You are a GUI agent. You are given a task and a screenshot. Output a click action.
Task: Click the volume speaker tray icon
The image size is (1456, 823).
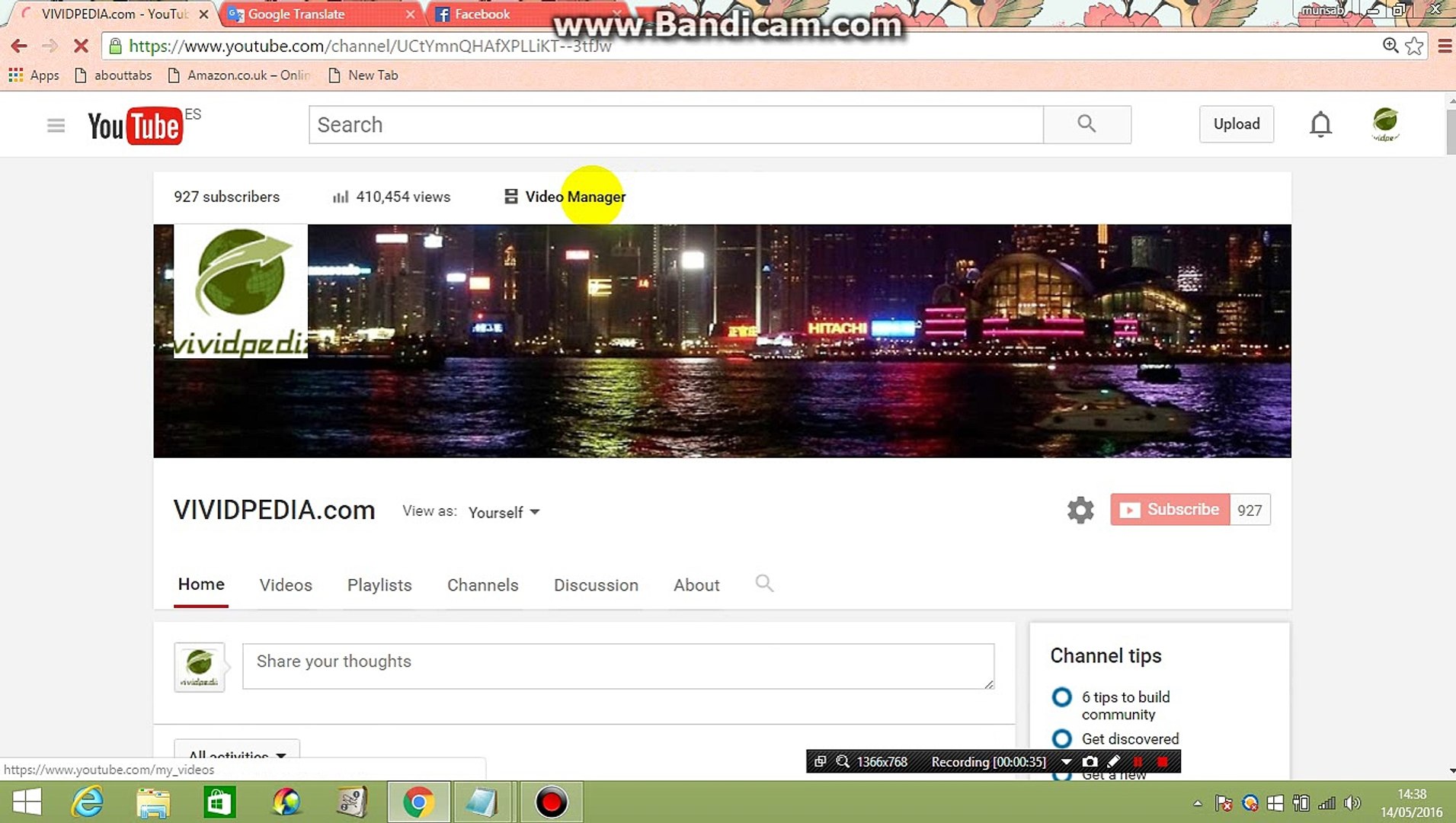(1353, 803)
